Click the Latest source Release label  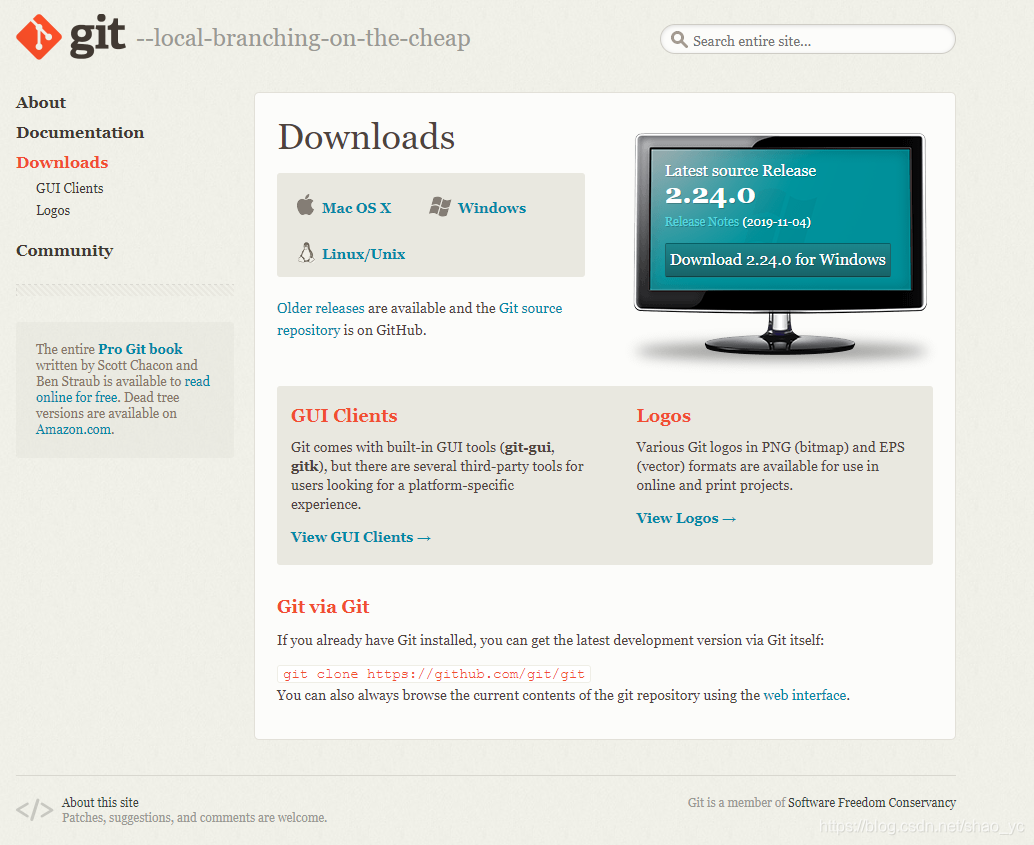click(x=740, y=171)
